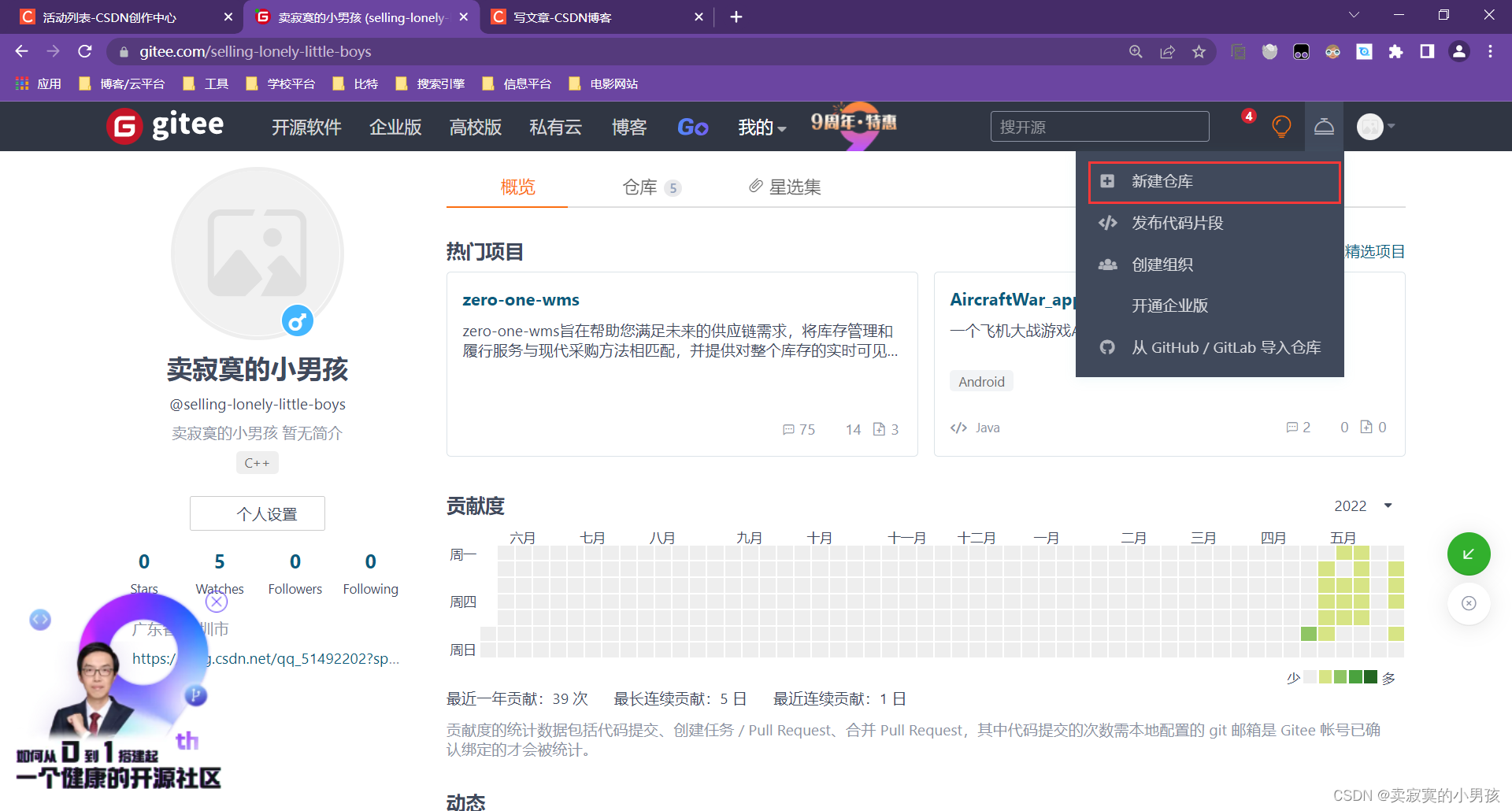Click the 新建仓库 plus icon
The height and width of the screenshot is (811, 1512).
tap(1107, 181)
